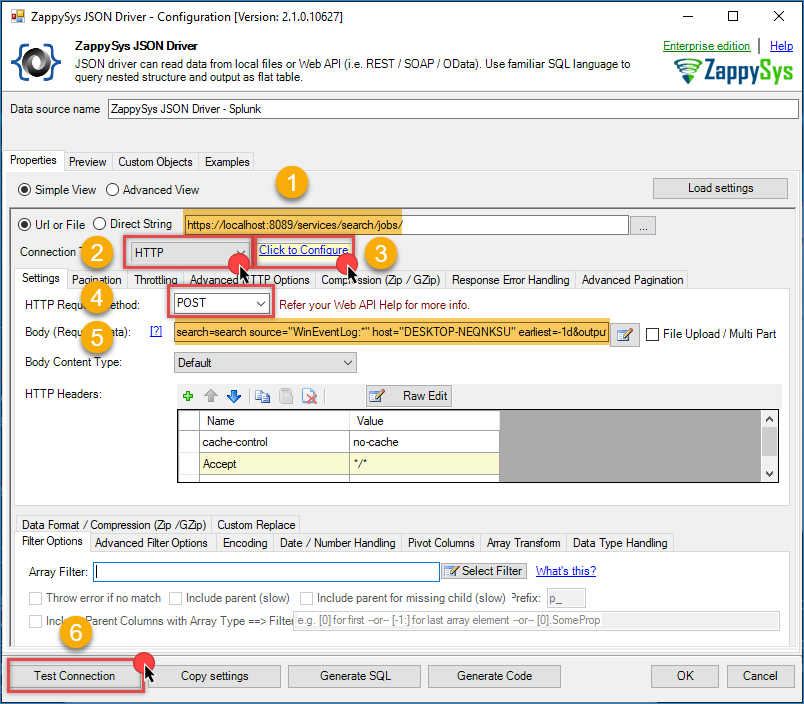
Task: Delete HTTP header with red X icon
Action: point(309,396)
